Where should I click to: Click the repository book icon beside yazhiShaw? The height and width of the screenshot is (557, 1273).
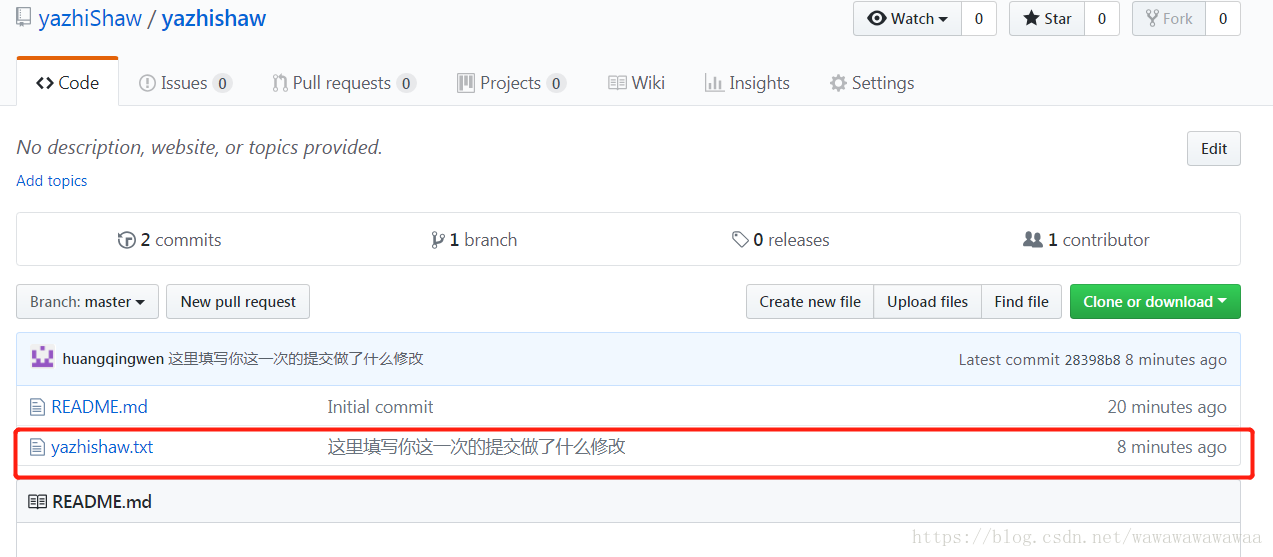(23, 17)
